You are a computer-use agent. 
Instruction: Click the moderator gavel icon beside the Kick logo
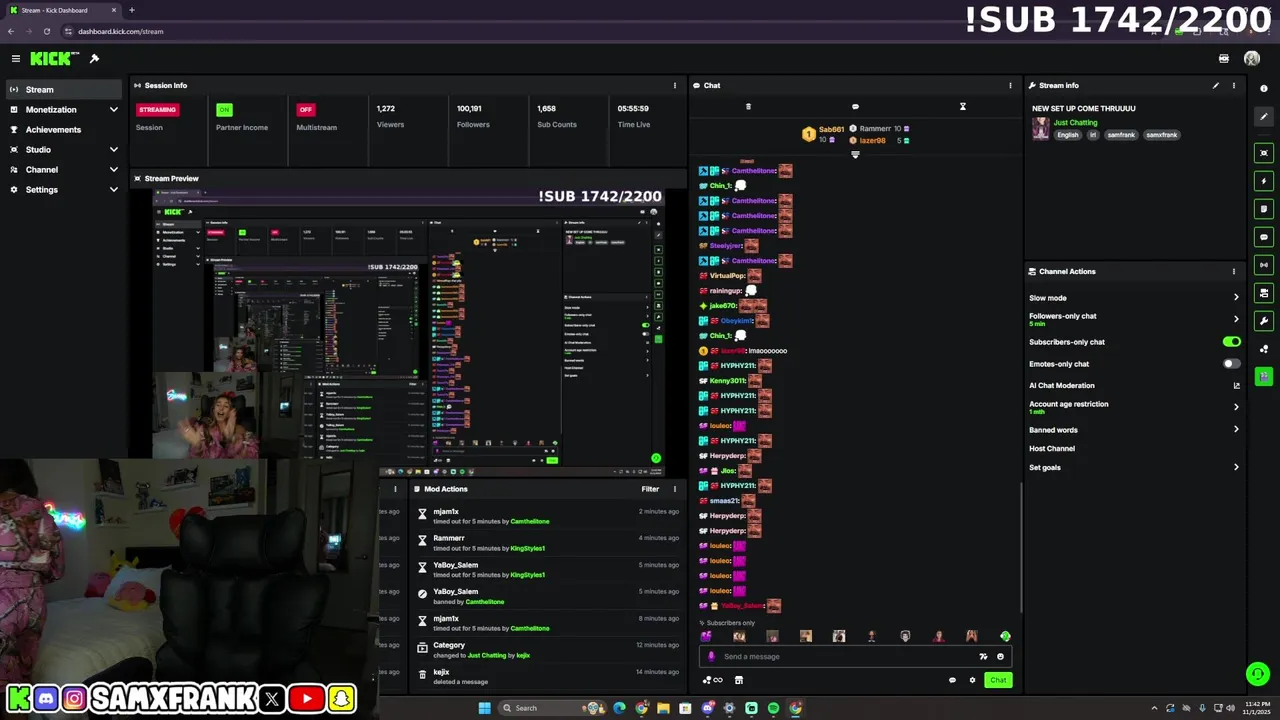click(x=94, y=59)
